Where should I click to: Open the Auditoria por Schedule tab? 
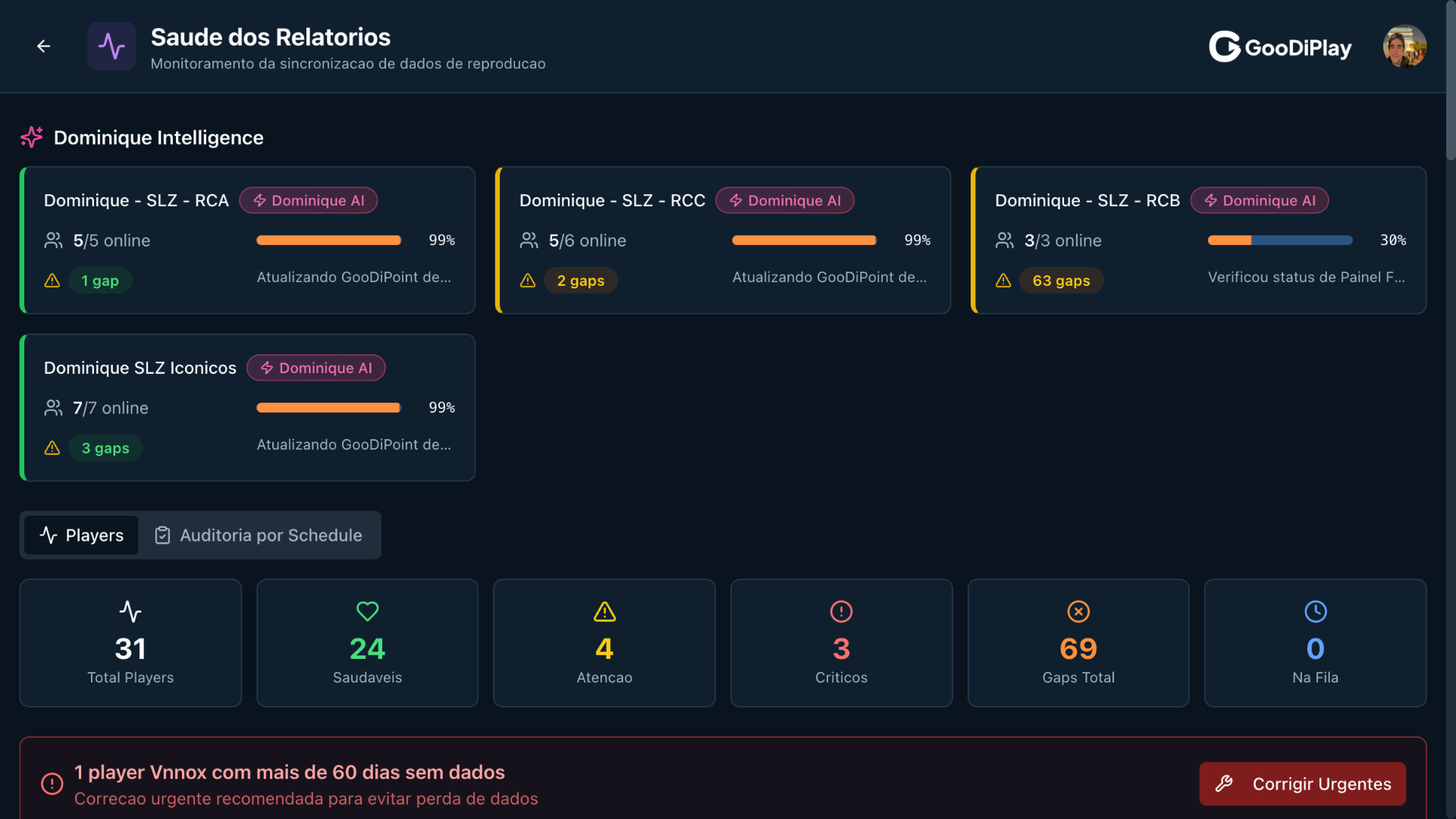(259, 535)
